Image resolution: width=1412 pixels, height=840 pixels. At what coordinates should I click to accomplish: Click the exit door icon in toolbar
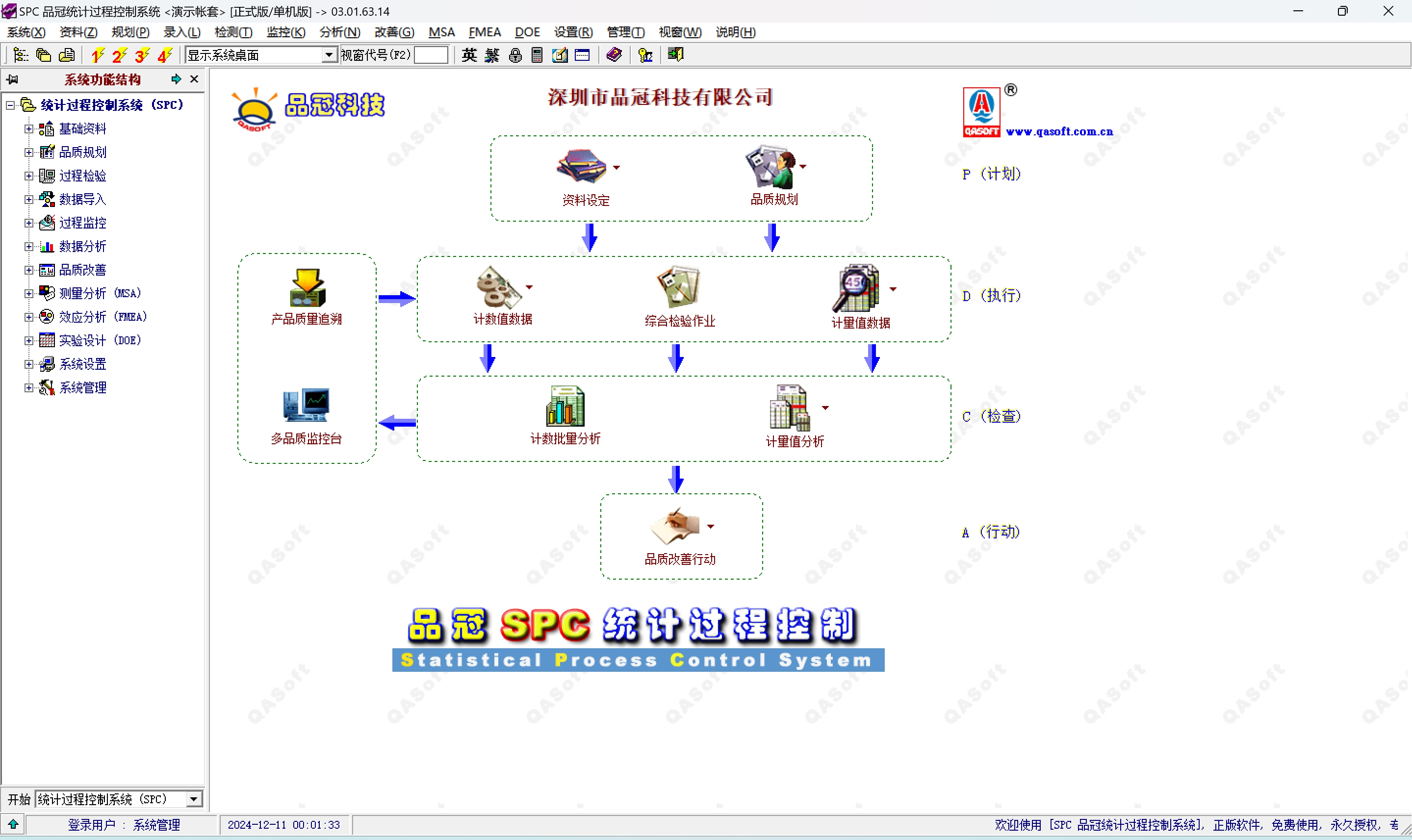click(x=675, y=55)
